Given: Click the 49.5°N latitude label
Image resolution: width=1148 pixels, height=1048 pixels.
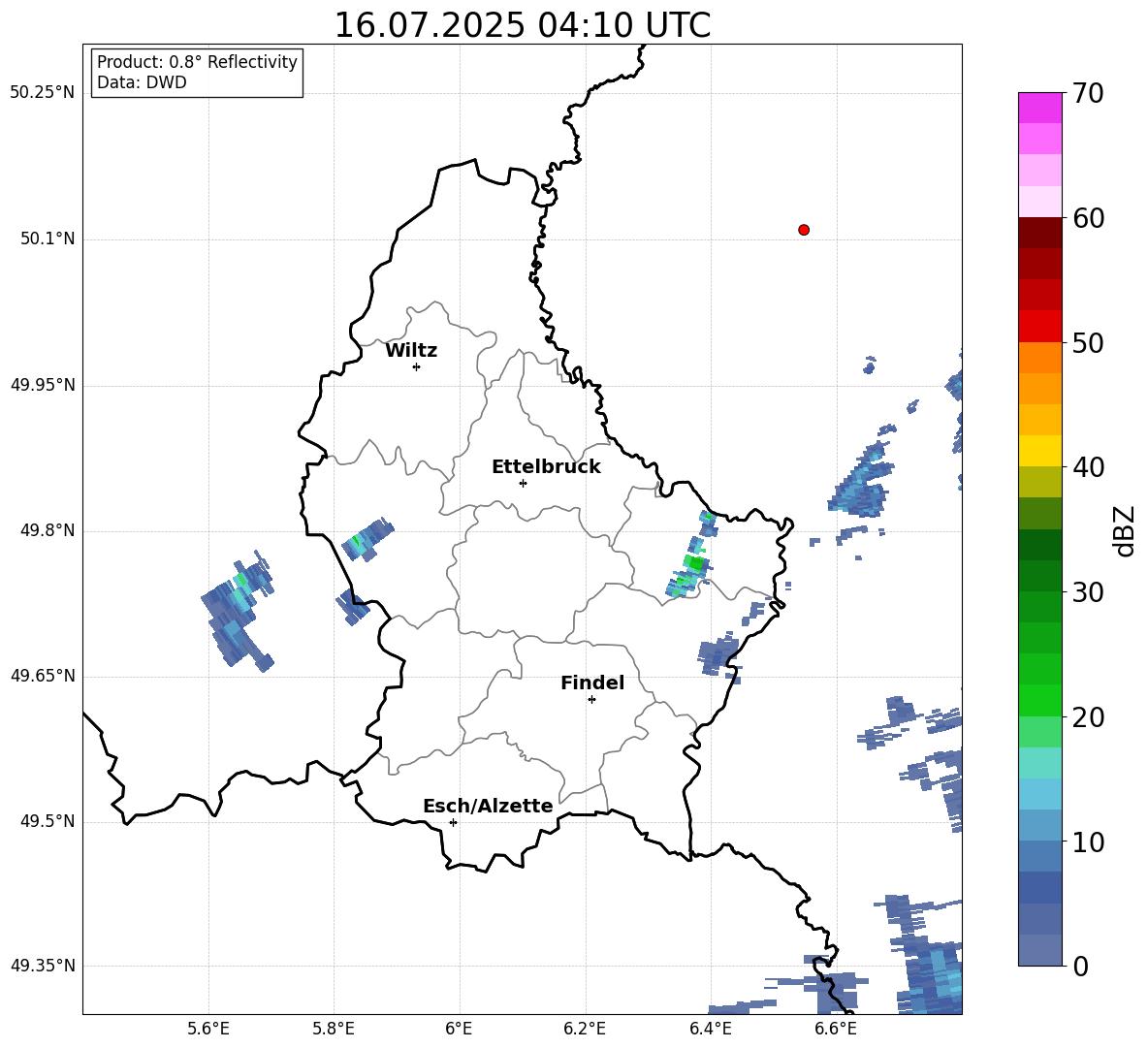Looking at the screenshot, I should [48, 821].
